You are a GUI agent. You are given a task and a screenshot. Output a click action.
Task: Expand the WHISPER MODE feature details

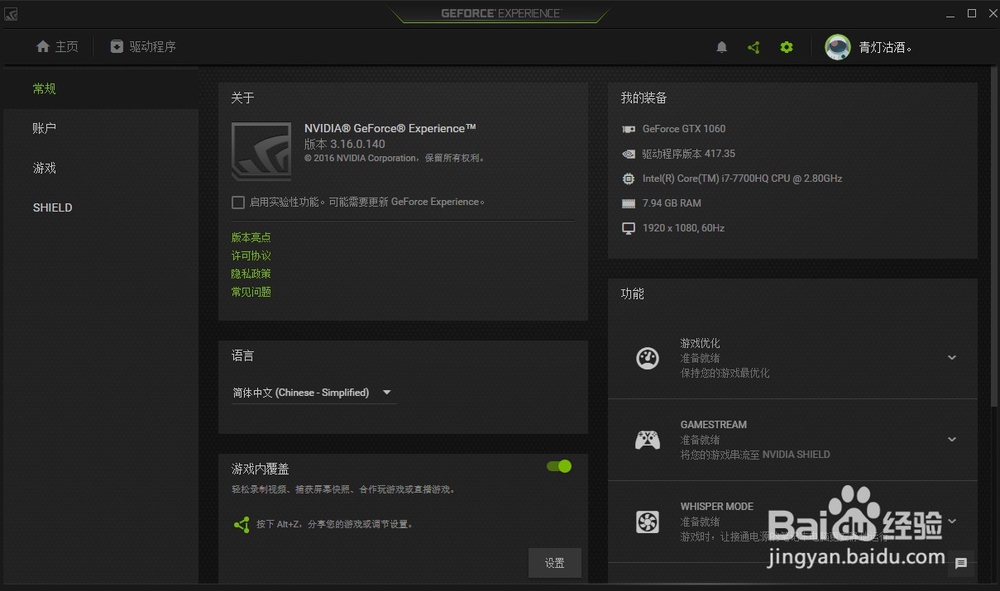coord(951,522)
